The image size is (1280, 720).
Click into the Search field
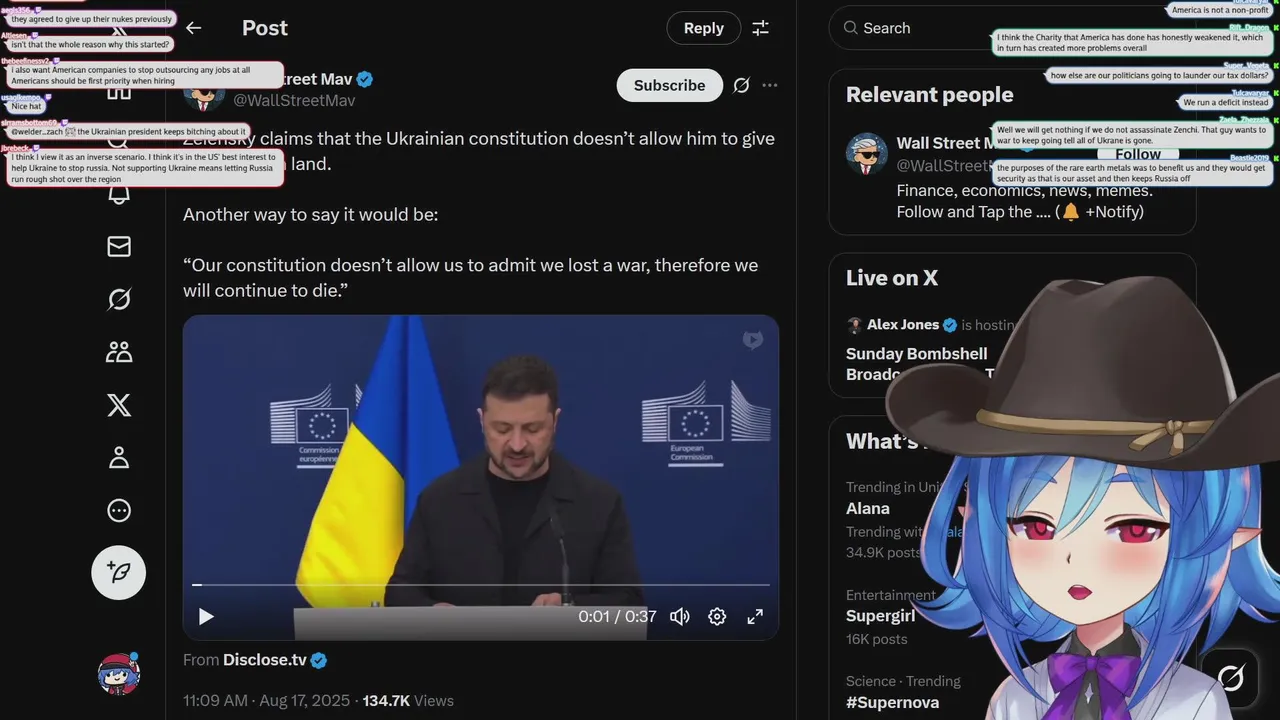pos(910,28)
